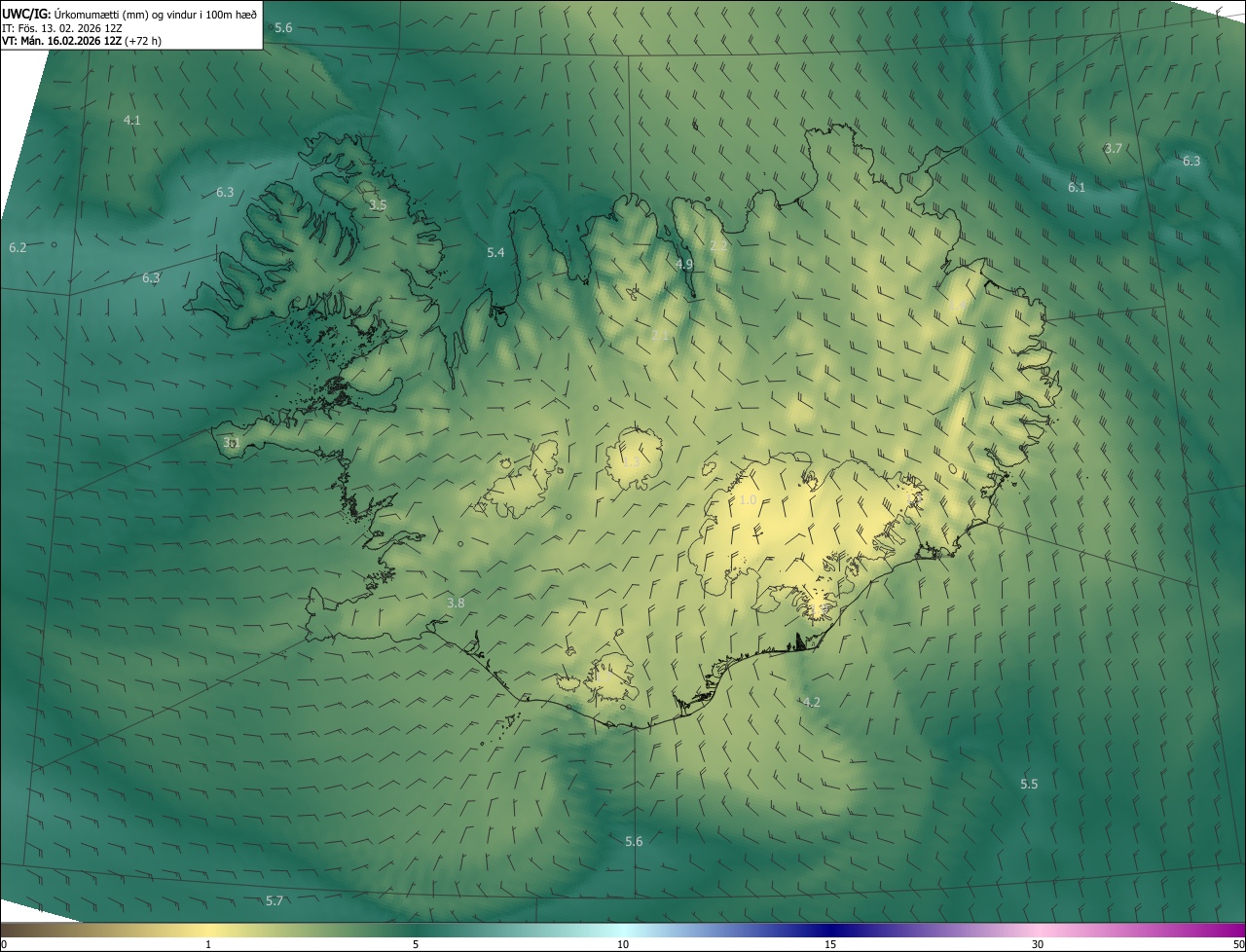Click the 5.4 value label on the map

click(x=495, y=253)
